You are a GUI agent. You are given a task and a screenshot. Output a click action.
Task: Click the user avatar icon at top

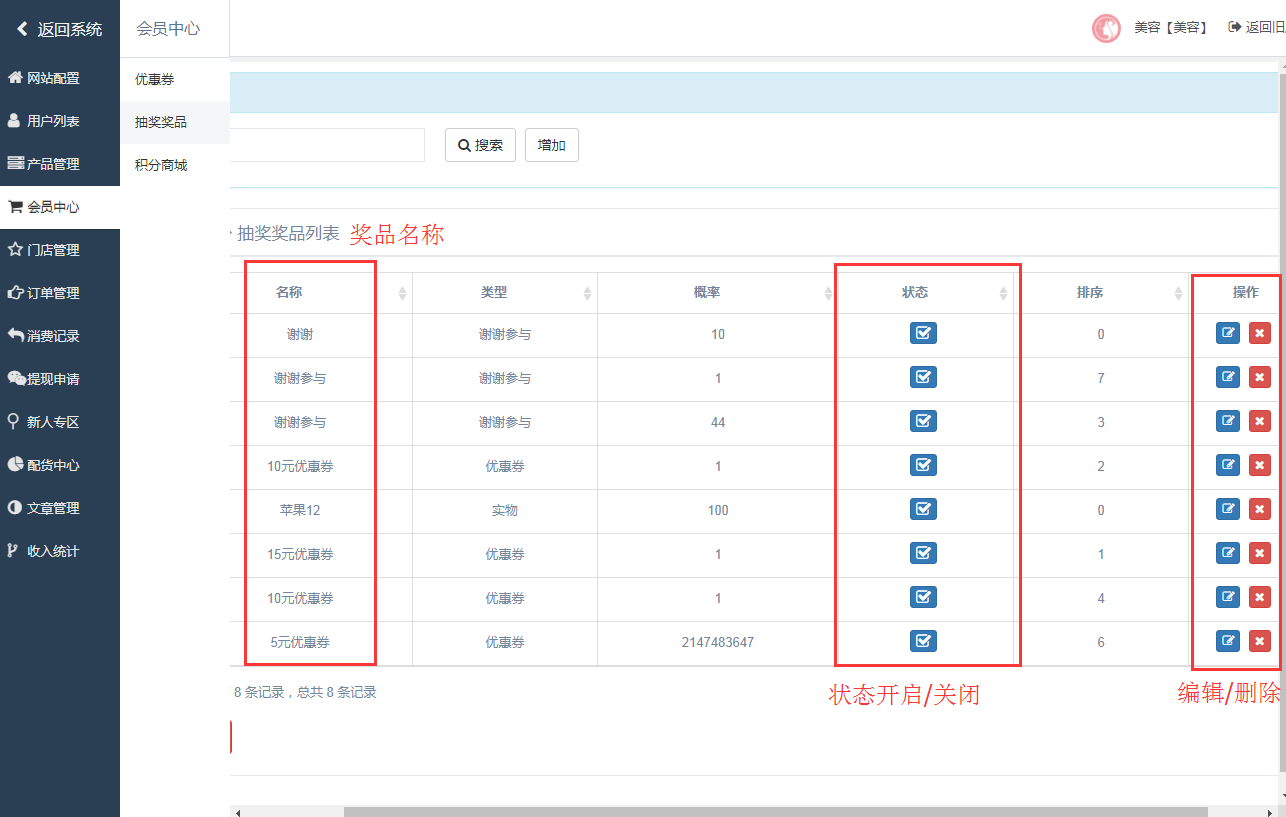1106,28
